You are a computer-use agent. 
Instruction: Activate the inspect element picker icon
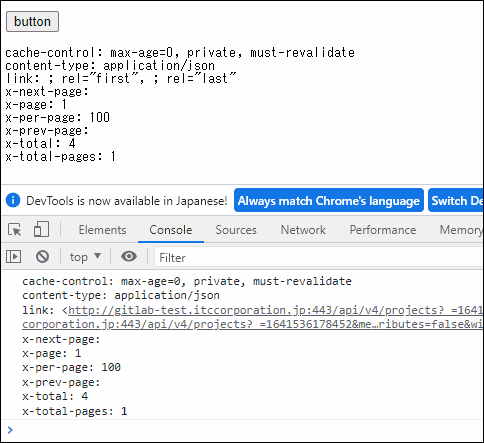point(14,230)
